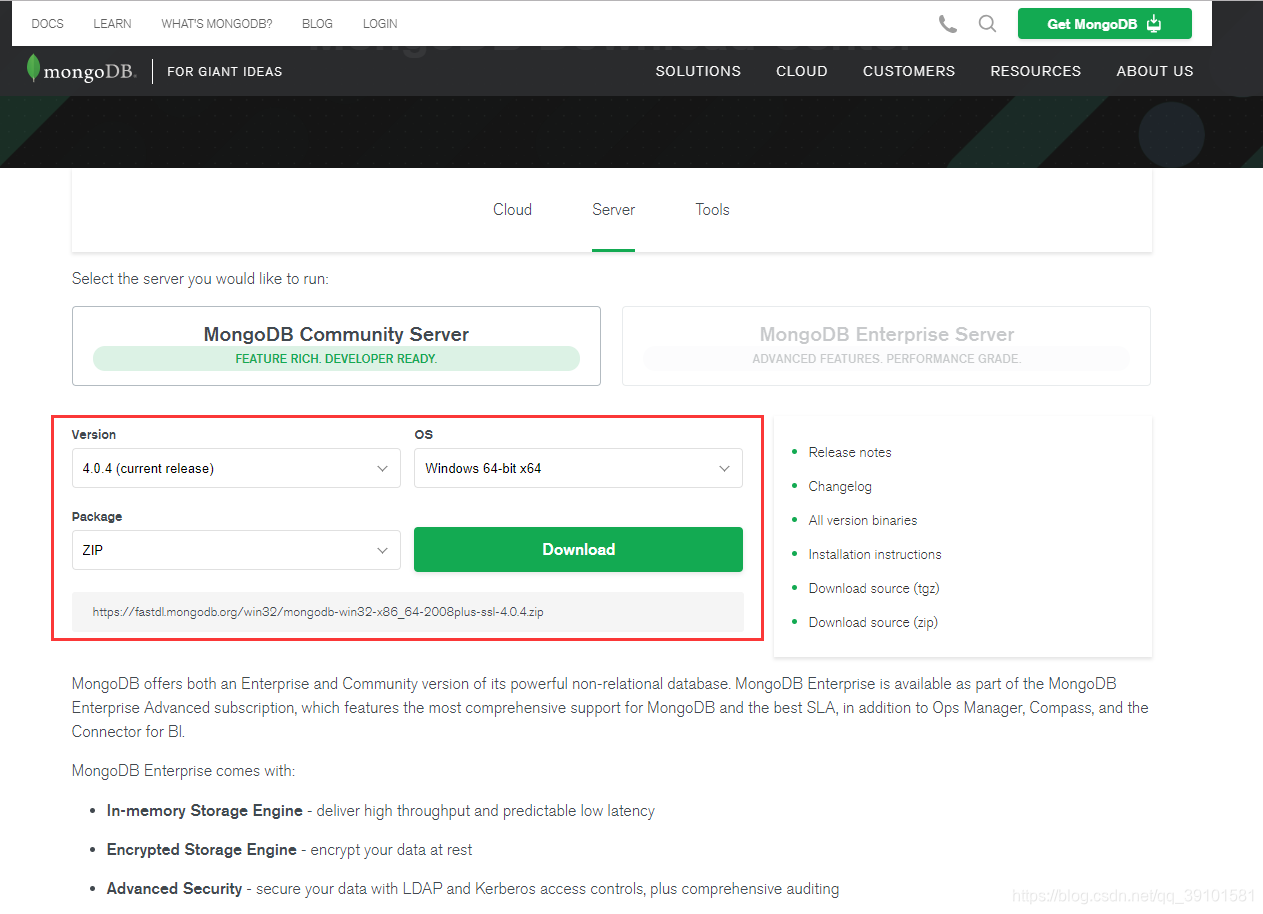The width and height of the screenshot is (1263, 914).
Task: Open the CLOUD menu
Action: (802, 71)
